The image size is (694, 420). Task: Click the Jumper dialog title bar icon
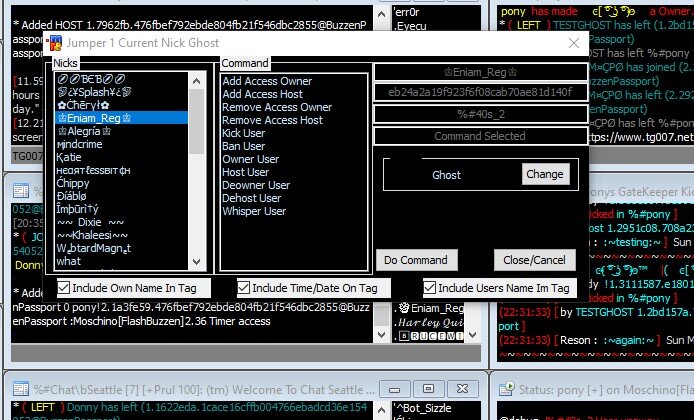point(58,44)
